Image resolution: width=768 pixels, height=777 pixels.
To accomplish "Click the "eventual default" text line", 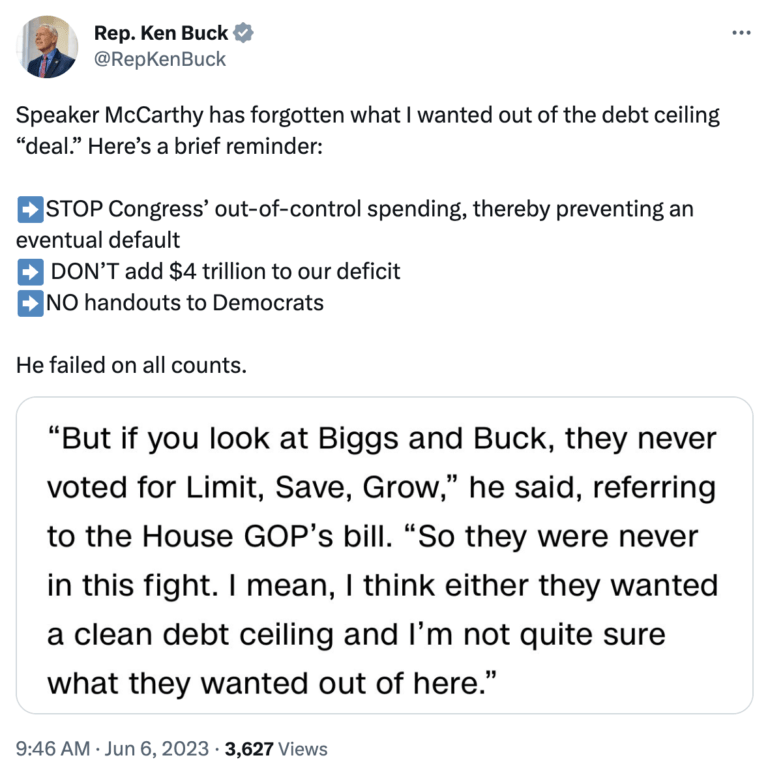I will click(98, 240).
